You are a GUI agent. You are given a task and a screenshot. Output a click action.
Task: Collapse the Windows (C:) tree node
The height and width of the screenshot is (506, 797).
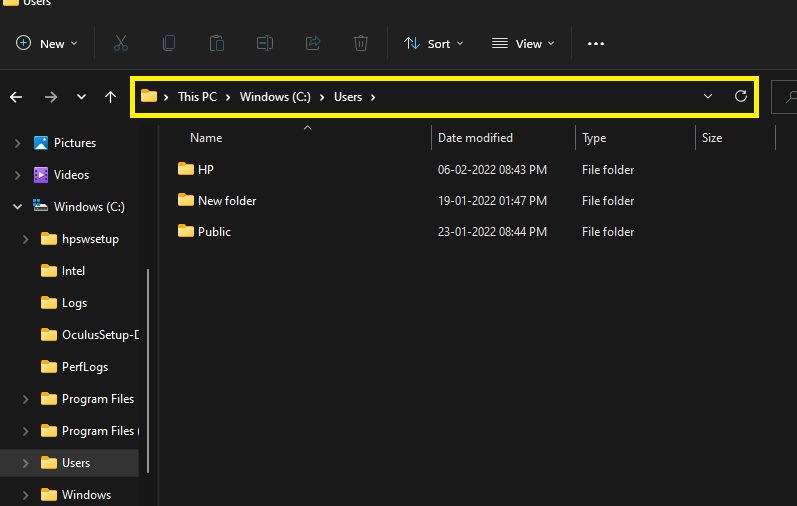coord(17,207)
